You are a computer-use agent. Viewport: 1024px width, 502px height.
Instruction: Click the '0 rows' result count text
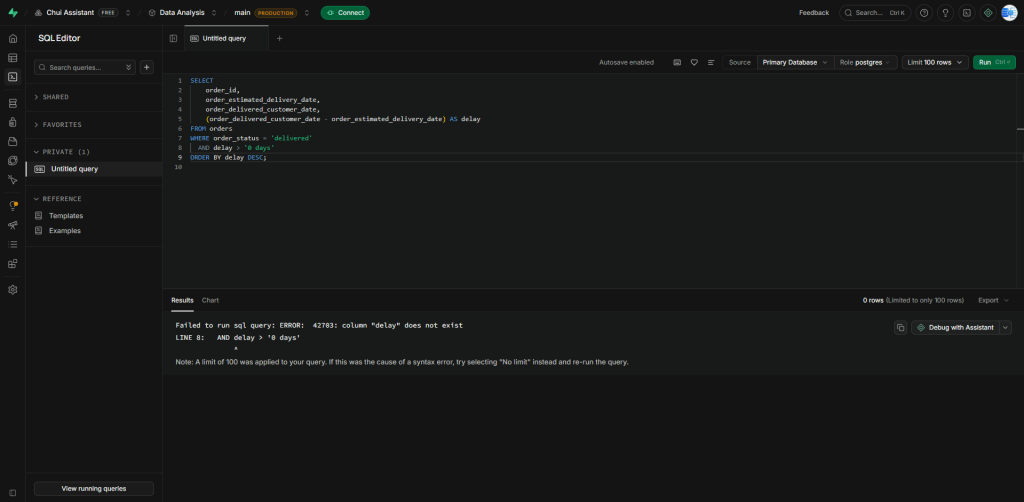[x=873, y=300]
